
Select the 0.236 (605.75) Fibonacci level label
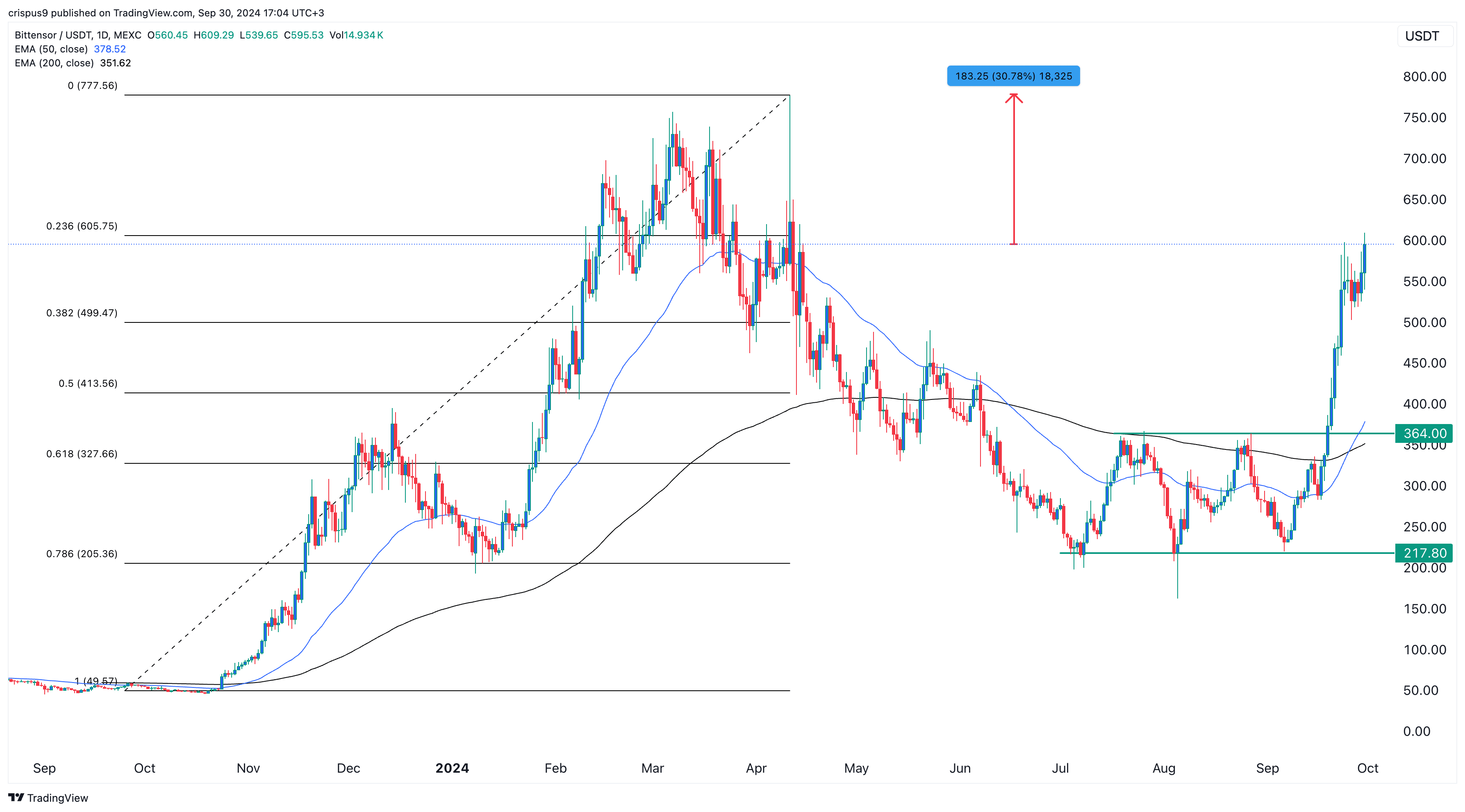(x=82, y=226)
